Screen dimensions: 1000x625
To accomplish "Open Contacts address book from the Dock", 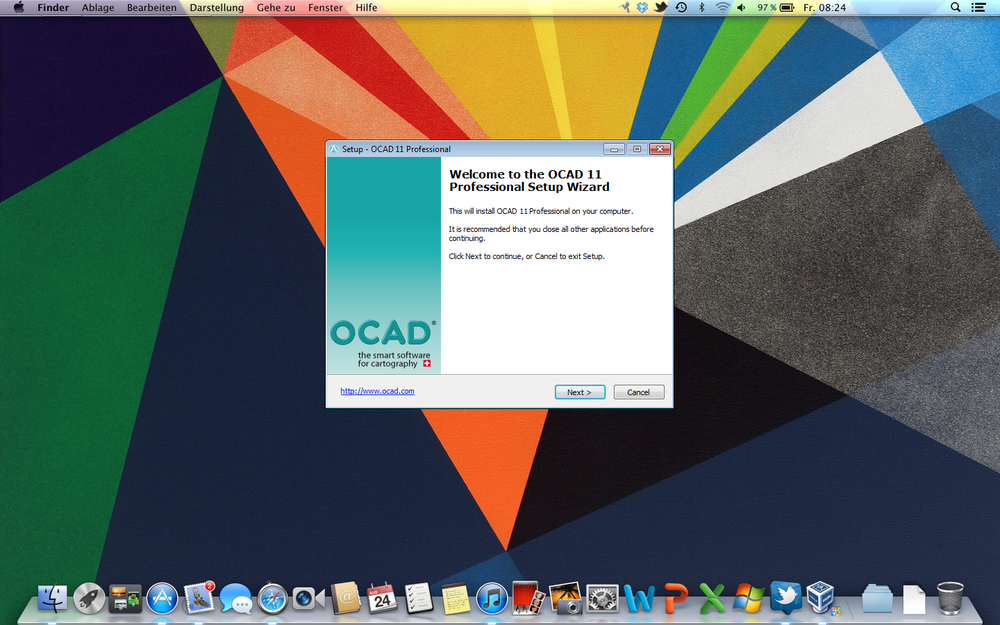I will coord(346,598).
